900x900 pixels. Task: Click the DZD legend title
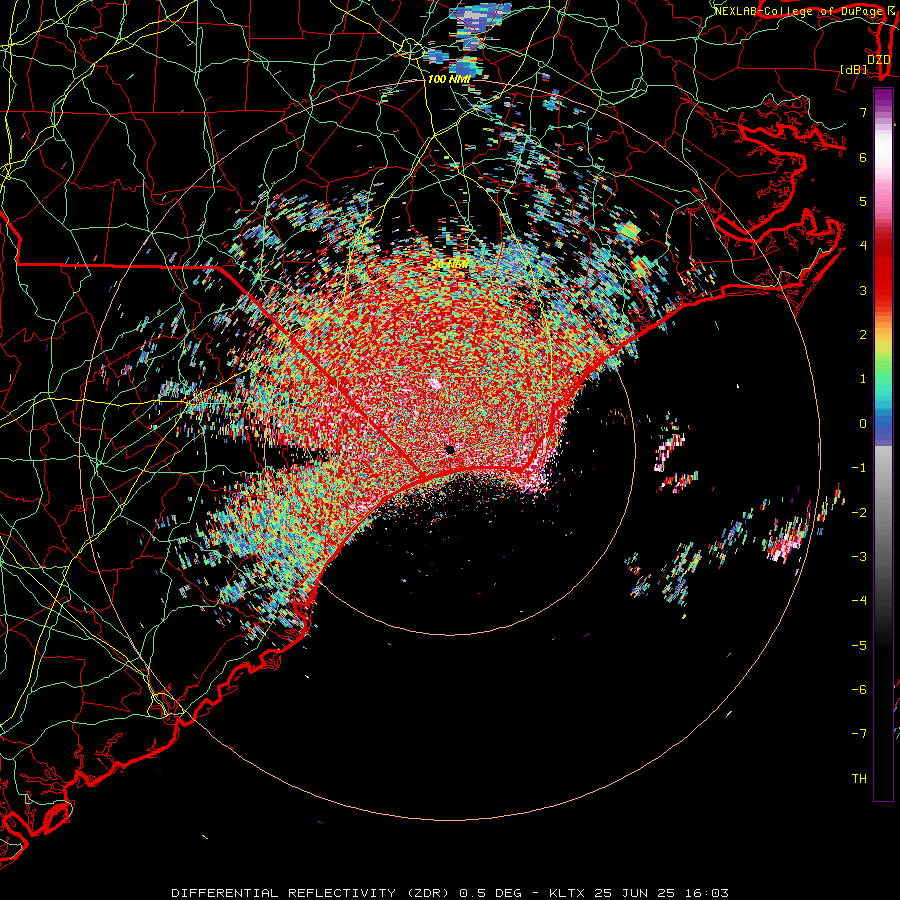[x=878, y=60]
